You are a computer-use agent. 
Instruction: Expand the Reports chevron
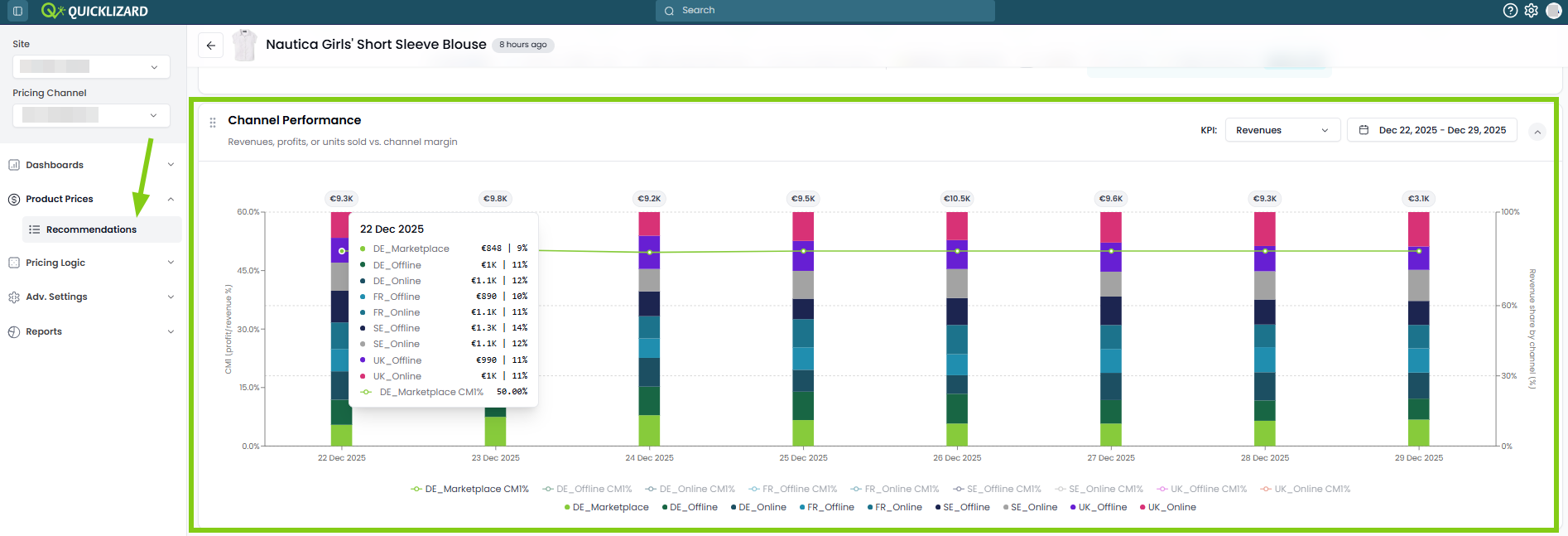pos(171,331)
